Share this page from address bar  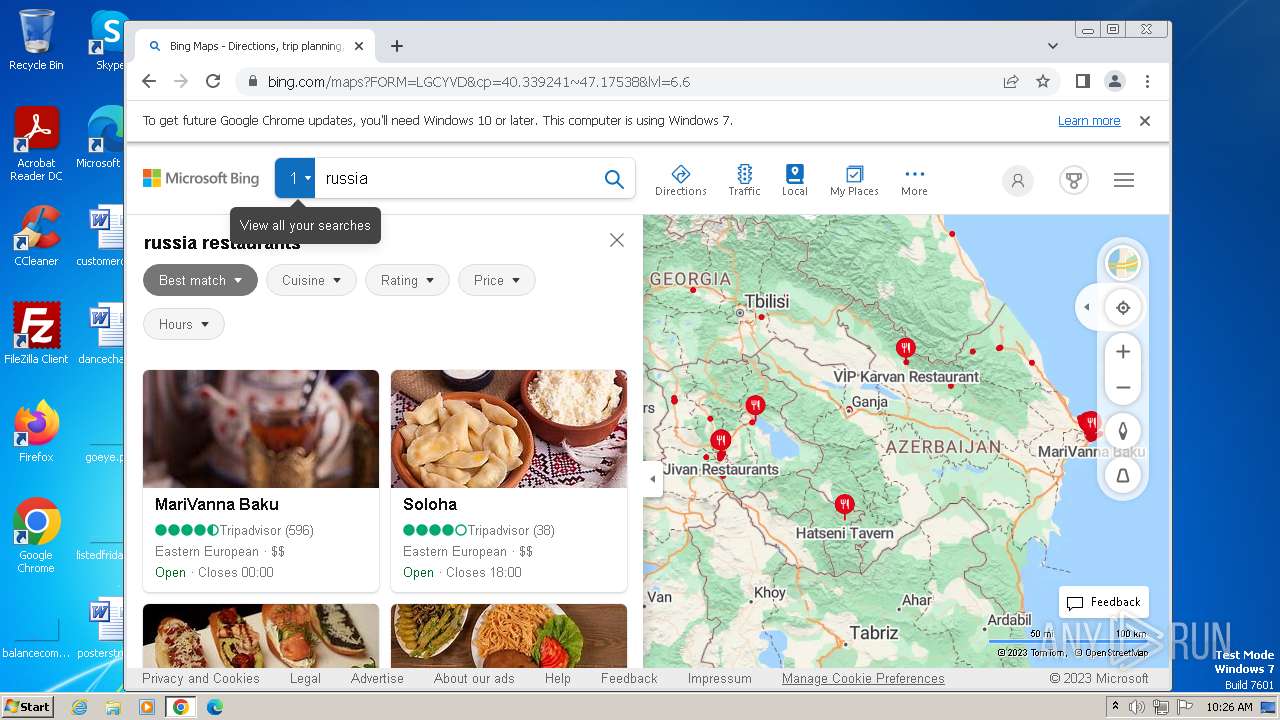tap(1011, 82)
